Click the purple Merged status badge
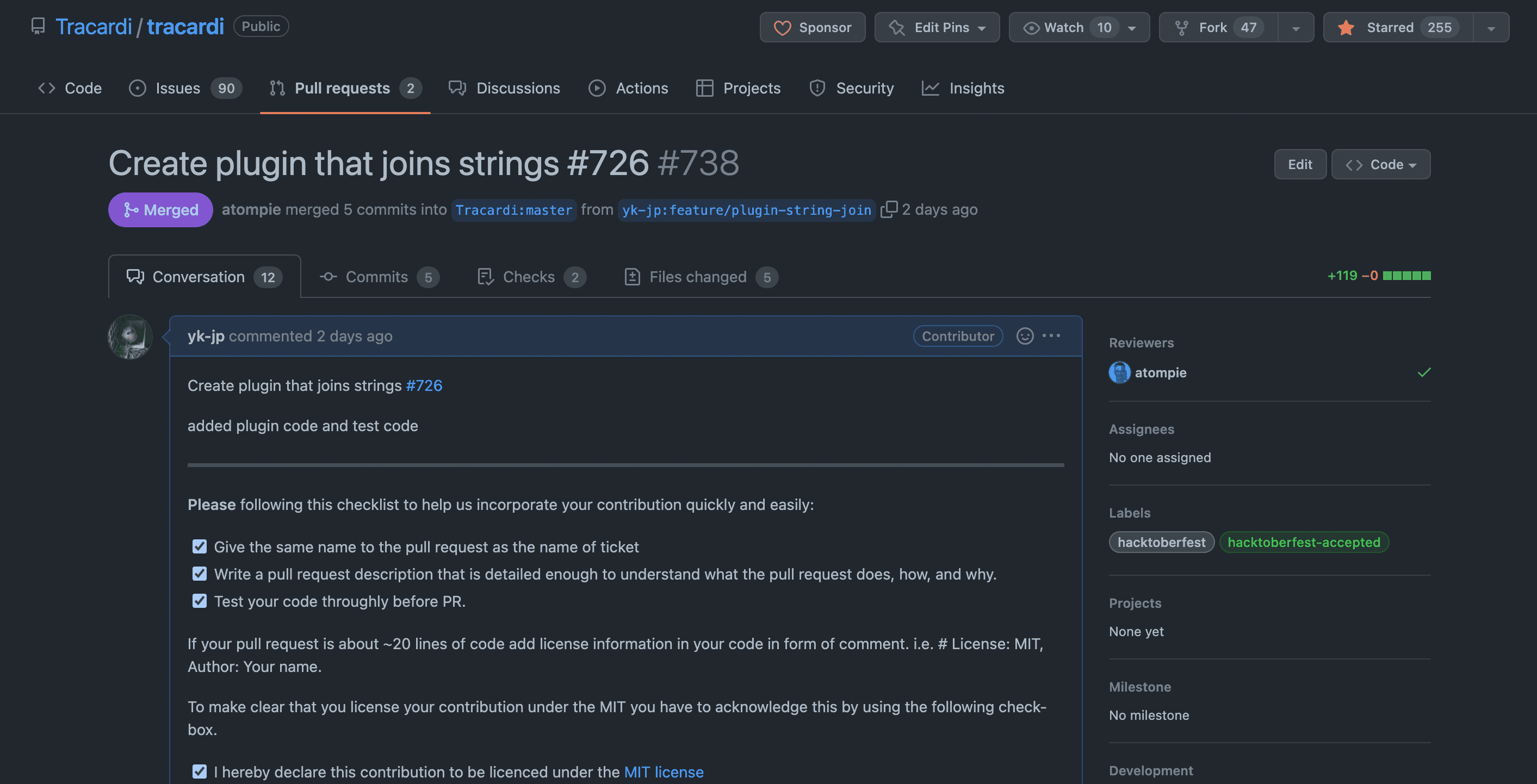This screenshot has height=784, width=1537. (x=160, y=209)
